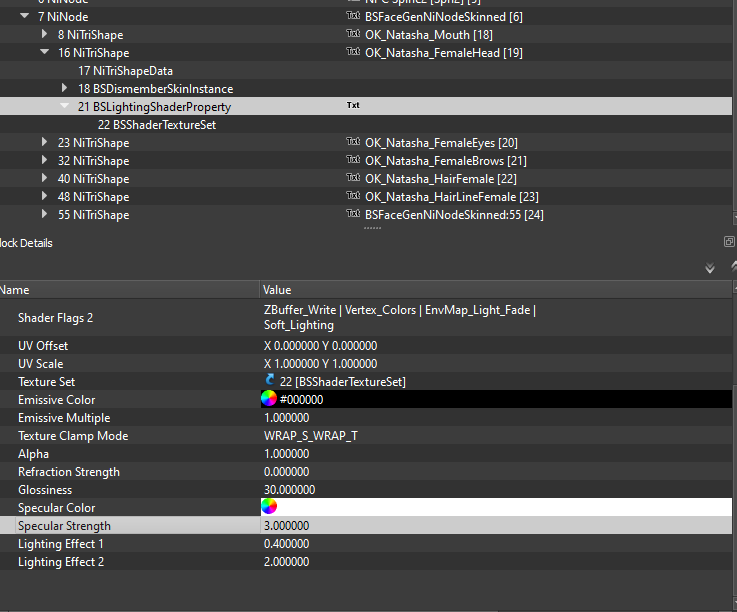
Task: Click Txt icon beside OK_Natasha_FemaleHead
Action: point(353,52)
